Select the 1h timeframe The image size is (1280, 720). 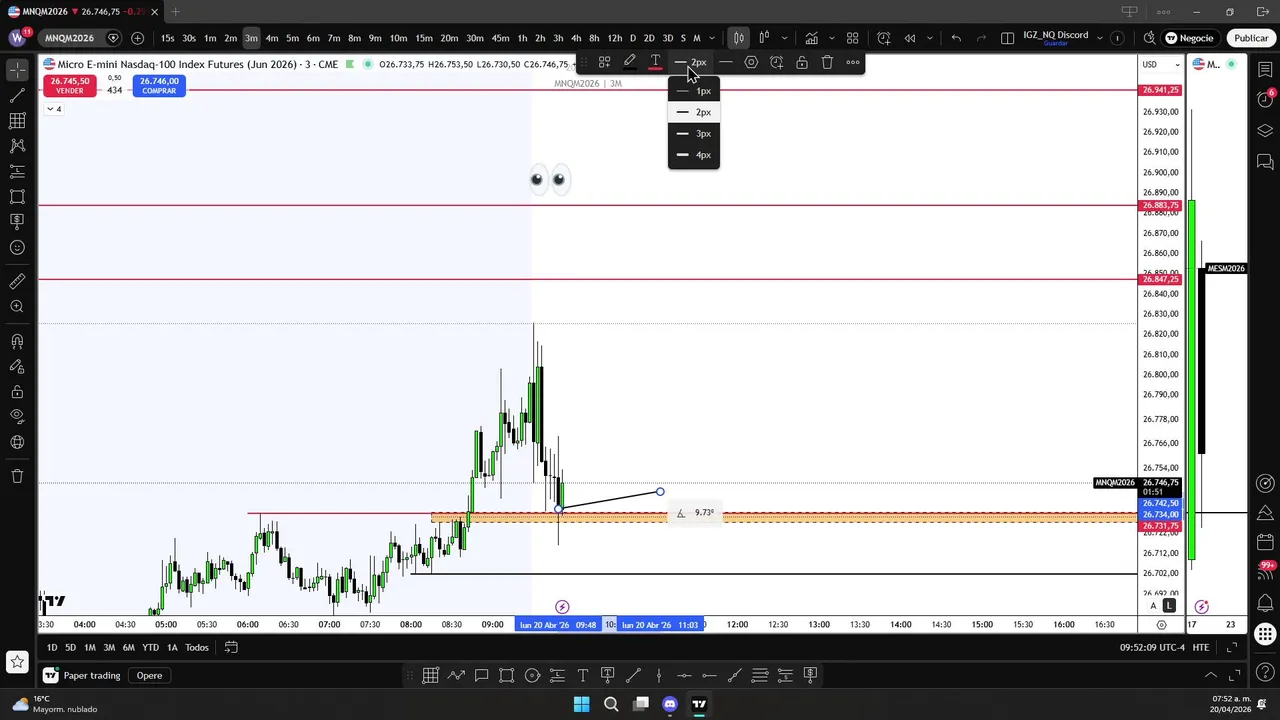click(x=522, y=38)
